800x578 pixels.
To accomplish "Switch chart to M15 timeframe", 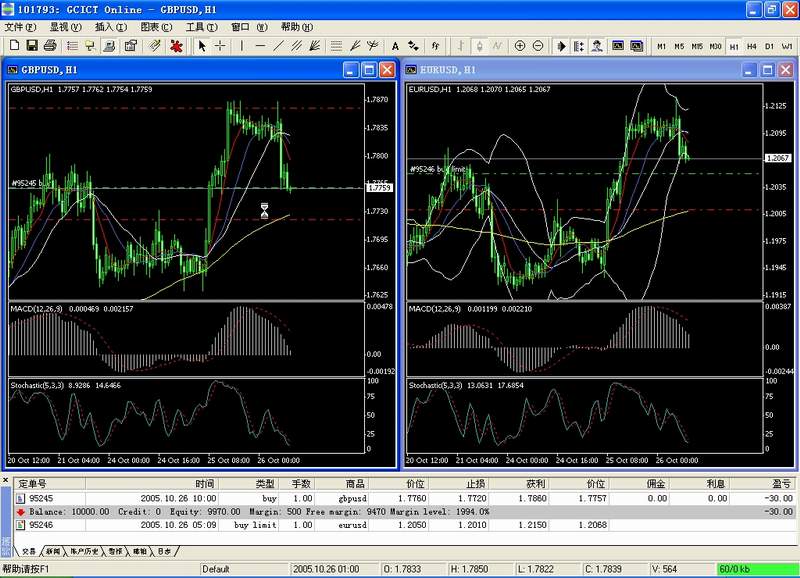I will click(697, 46).
